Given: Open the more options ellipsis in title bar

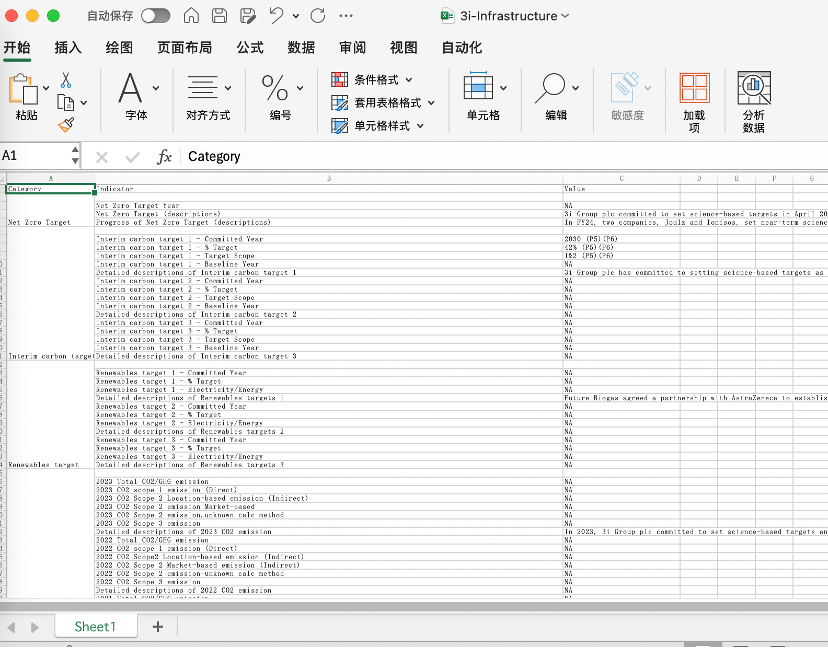Looking at the screenshot, I should [346, 16].
